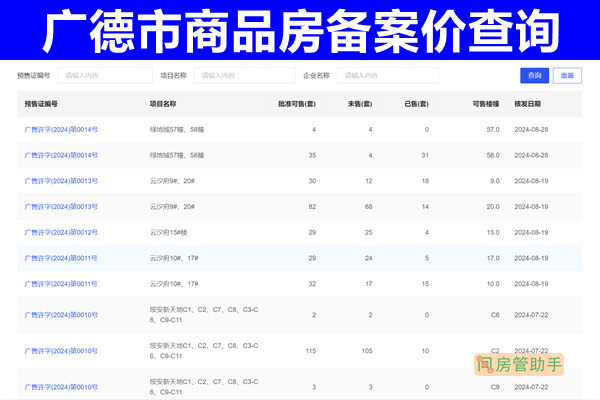The height and width of the screenshot is (400, 600).
Task: Open the 0013号 permit link in the 9.0 row
Action: point(61,181)
